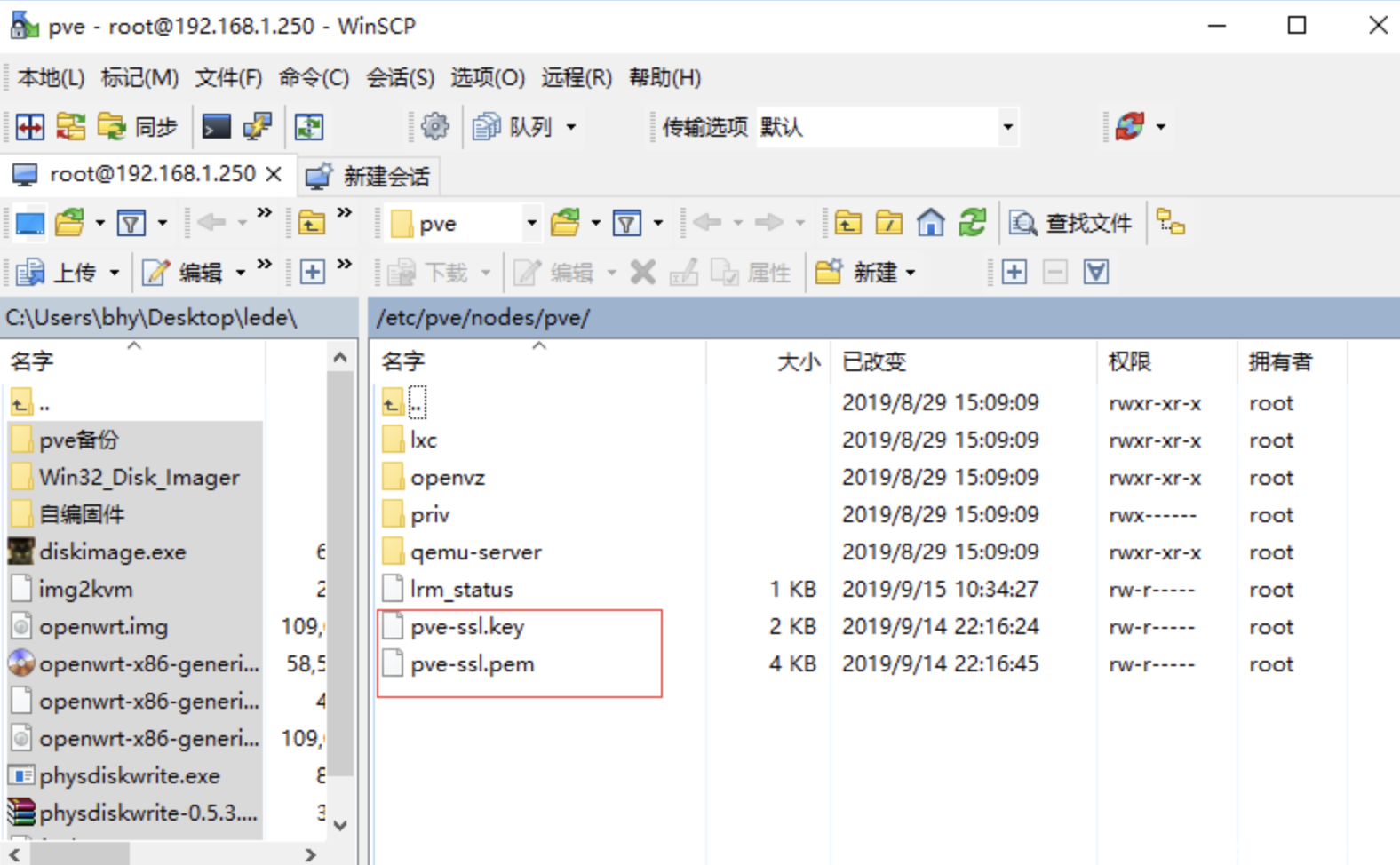Expand the Upload dropdown arrow

114,273
